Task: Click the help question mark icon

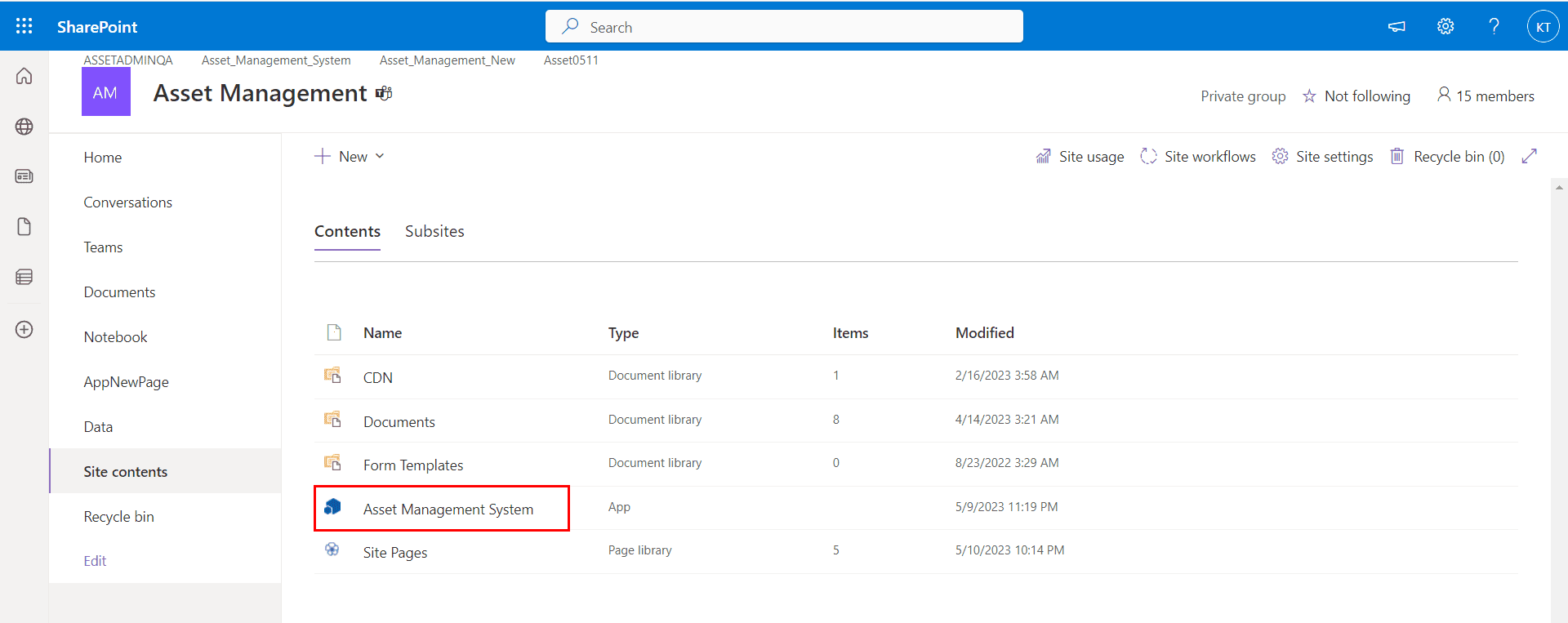Action: coord(1494,26)
